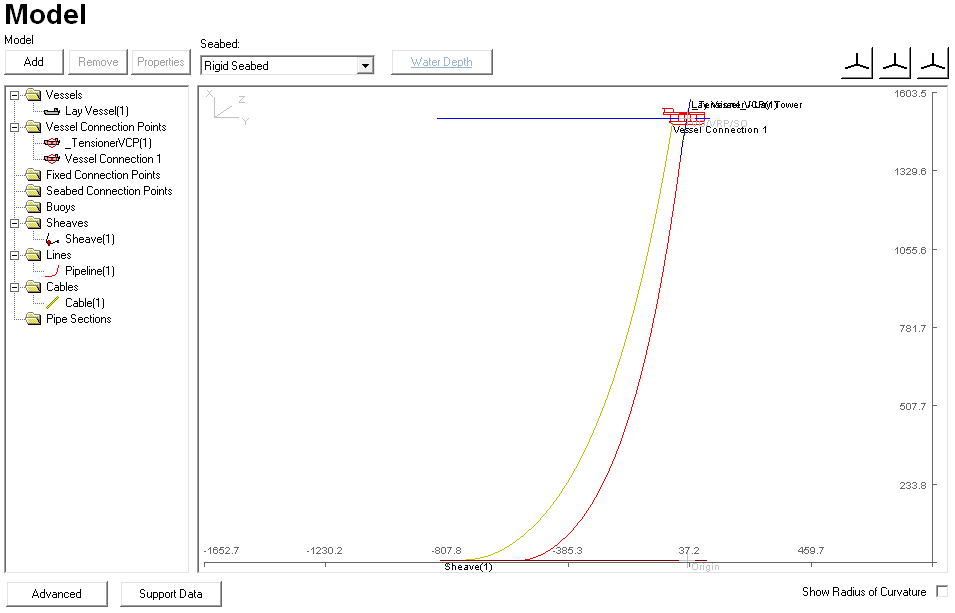Collapse the Lines tree node
The width and height of the screenshot is (955, 613).
(x=15, y=255)
